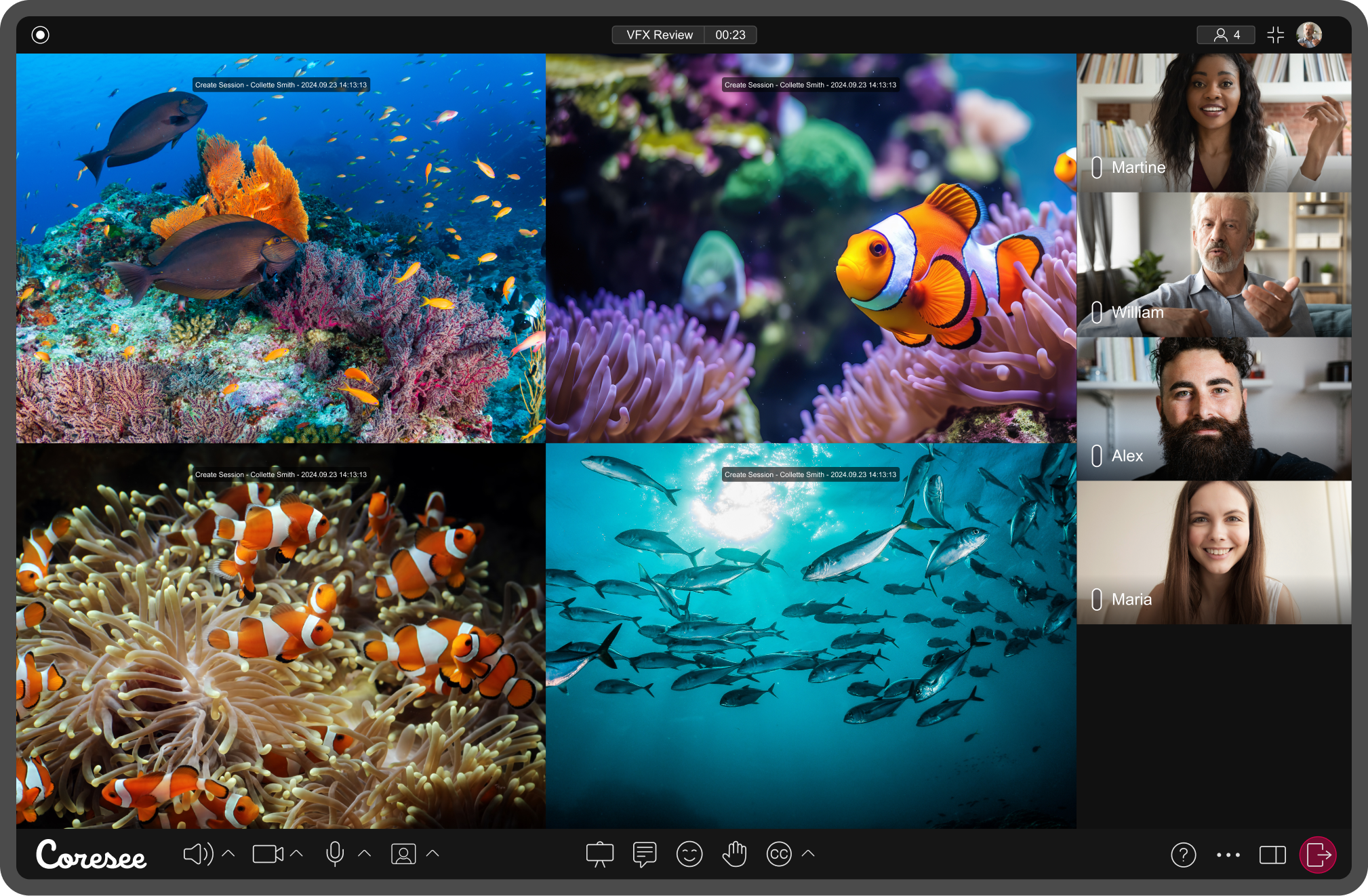1368x896 pixels.
Task: Open the participants count button
Action: coord(1226,35)
